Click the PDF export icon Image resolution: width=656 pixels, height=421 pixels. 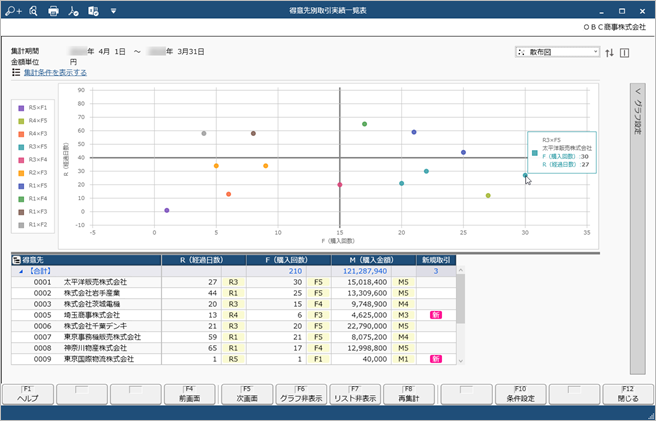click(72, 10)
